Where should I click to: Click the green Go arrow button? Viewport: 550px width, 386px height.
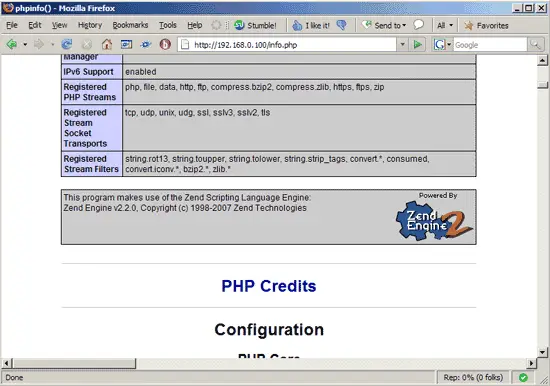tap(418, 45)
